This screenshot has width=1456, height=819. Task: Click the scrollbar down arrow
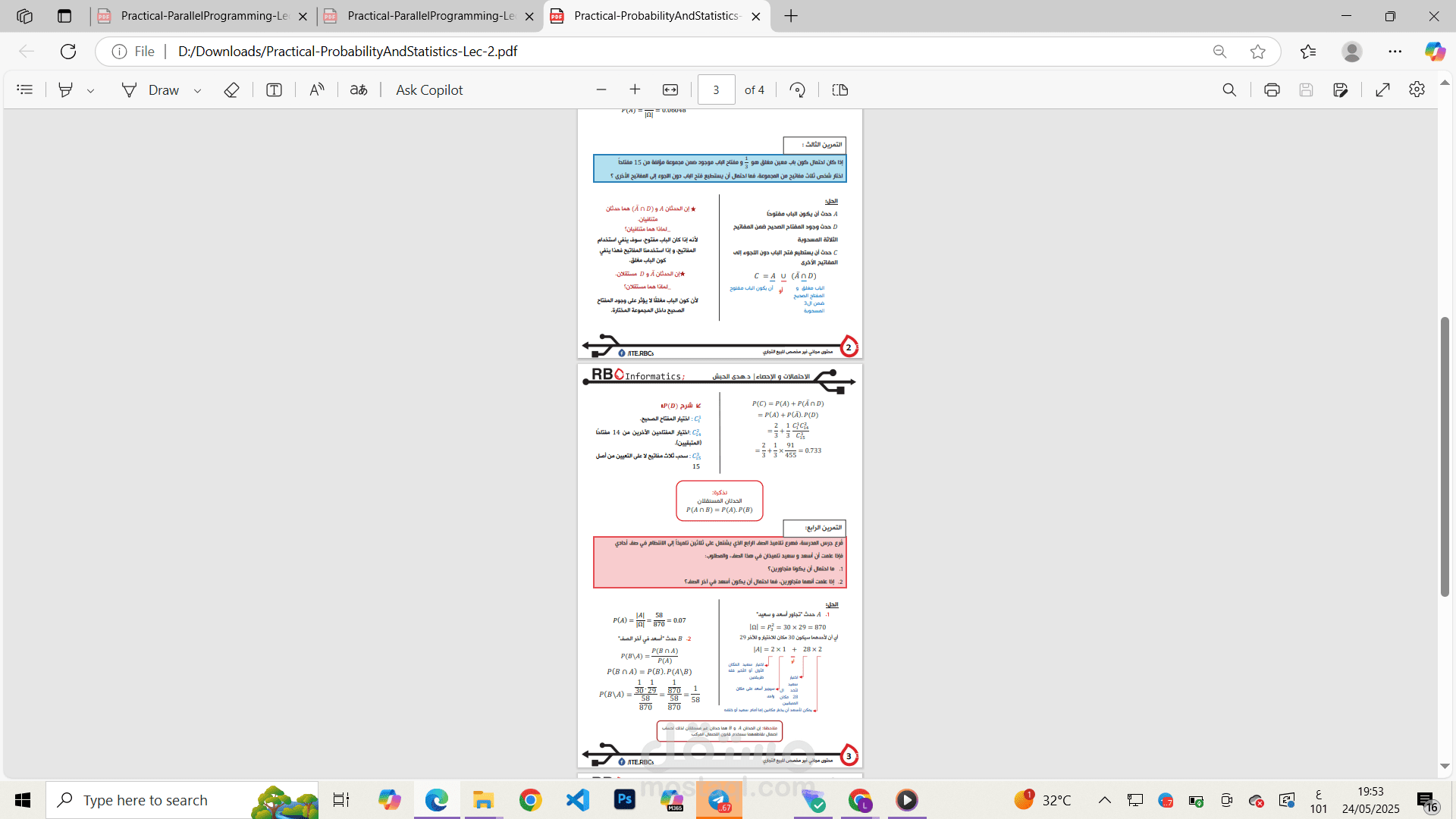[1445, 767]
